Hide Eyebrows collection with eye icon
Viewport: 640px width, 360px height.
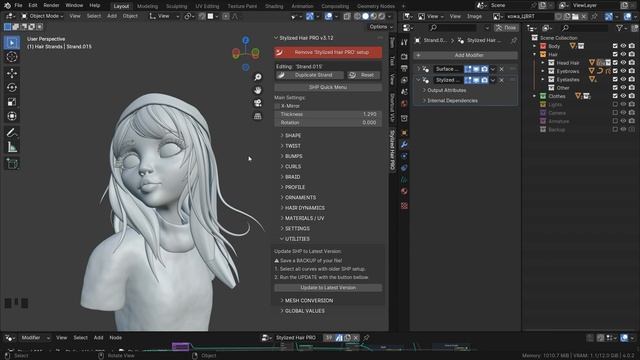[623, 71]
